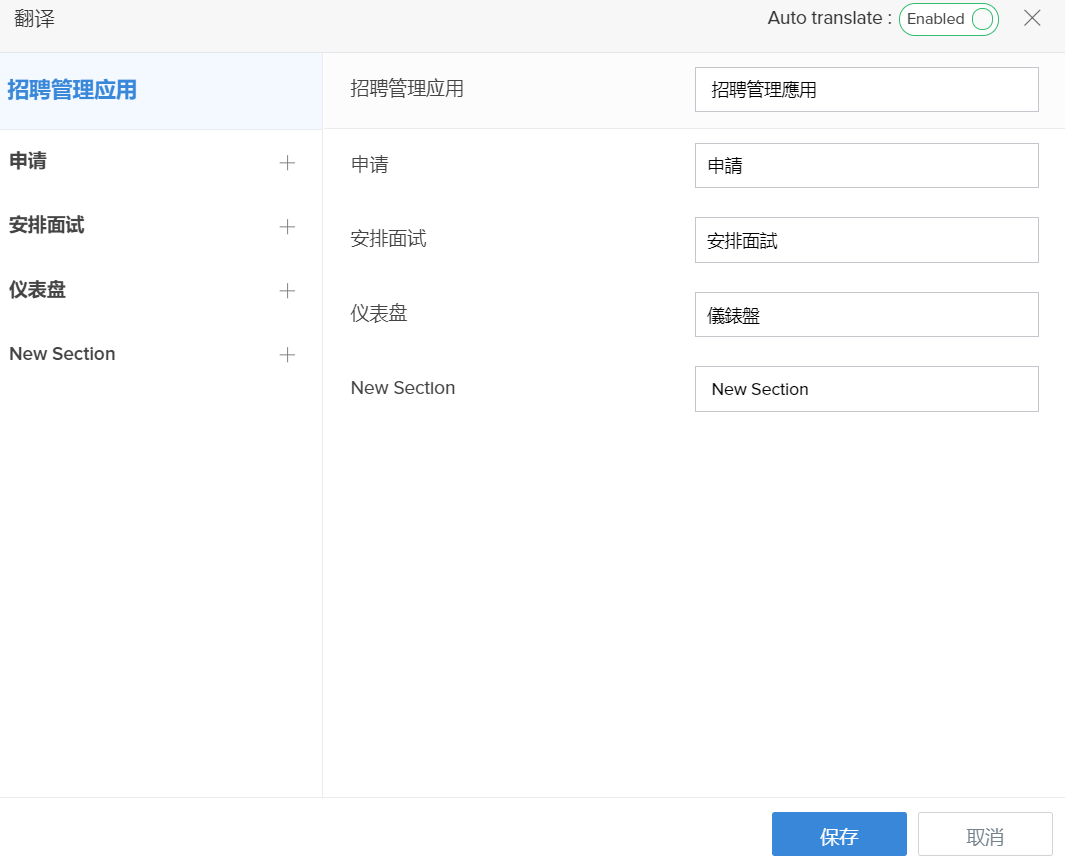This screenshot has height=863, width=1065.
Task: Click the 申請 translation input field
Action: [x=866, y=166]
